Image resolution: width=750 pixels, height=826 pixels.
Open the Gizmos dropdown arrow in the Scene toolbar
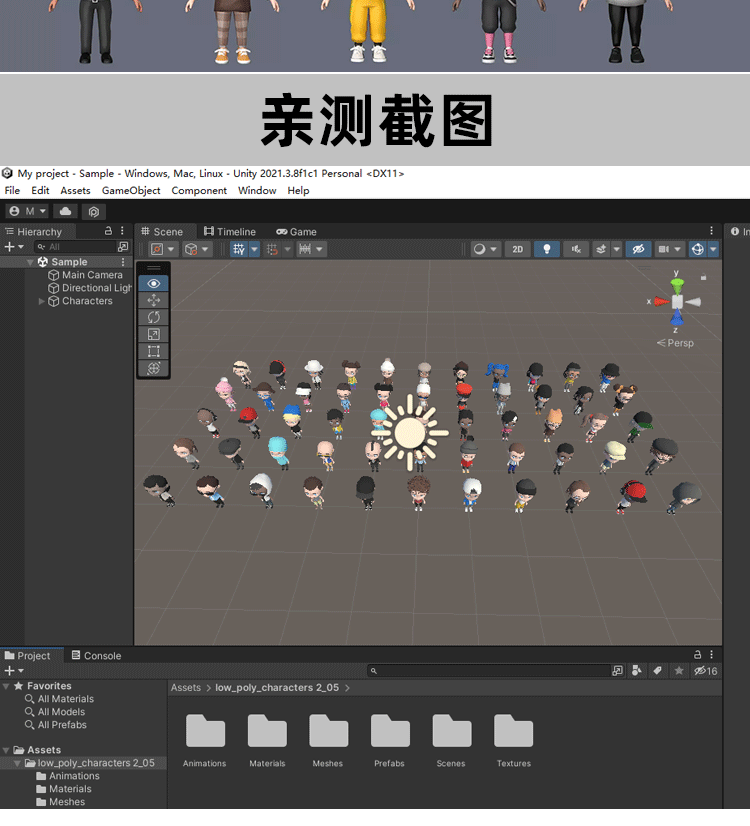pos(712,249)
